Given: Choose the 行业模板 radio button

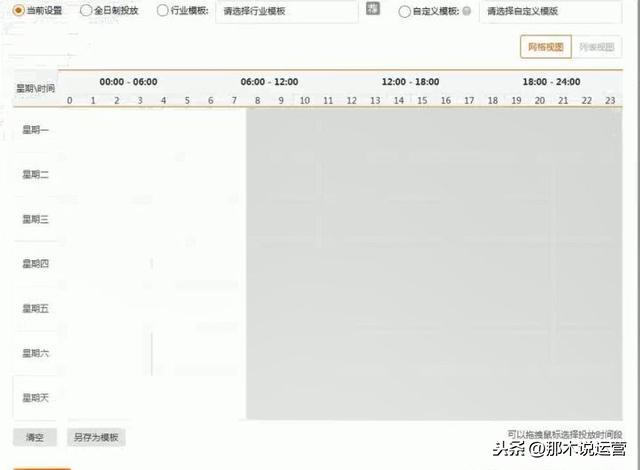Looking at the screenshot, I should (162, 10).
